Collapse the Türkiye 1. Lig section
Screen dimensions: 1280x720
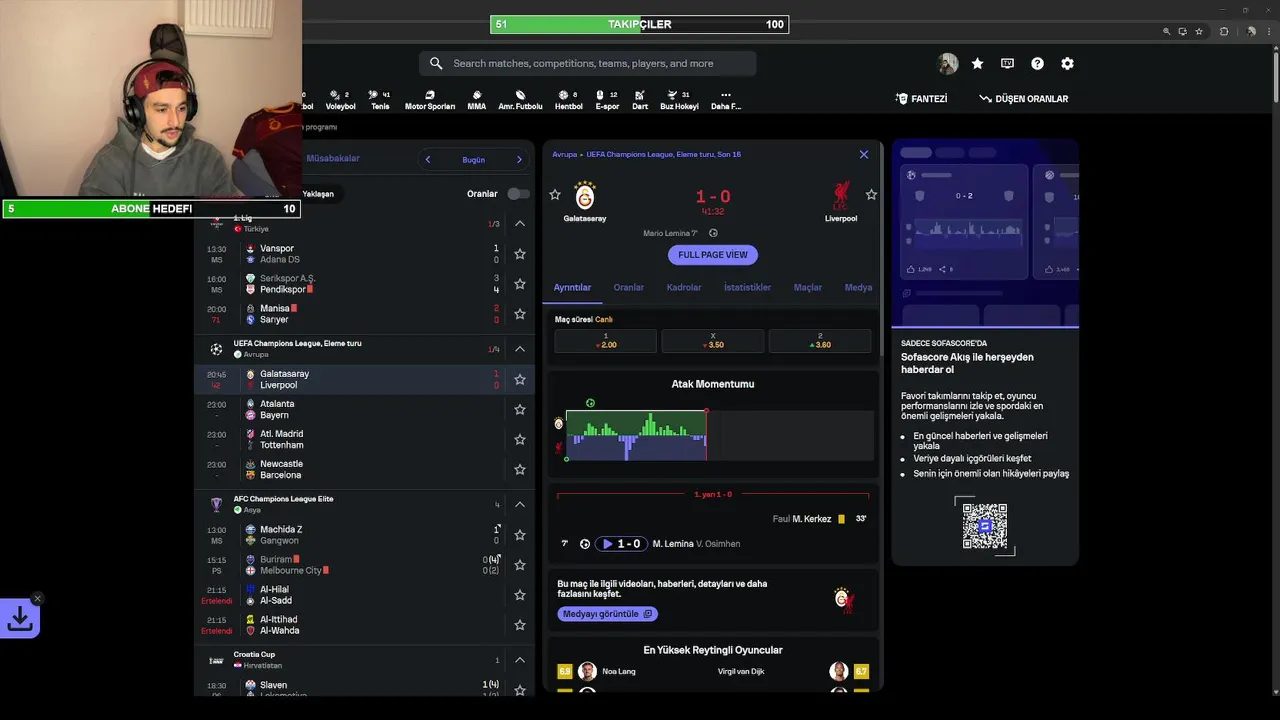click(520, 224)
